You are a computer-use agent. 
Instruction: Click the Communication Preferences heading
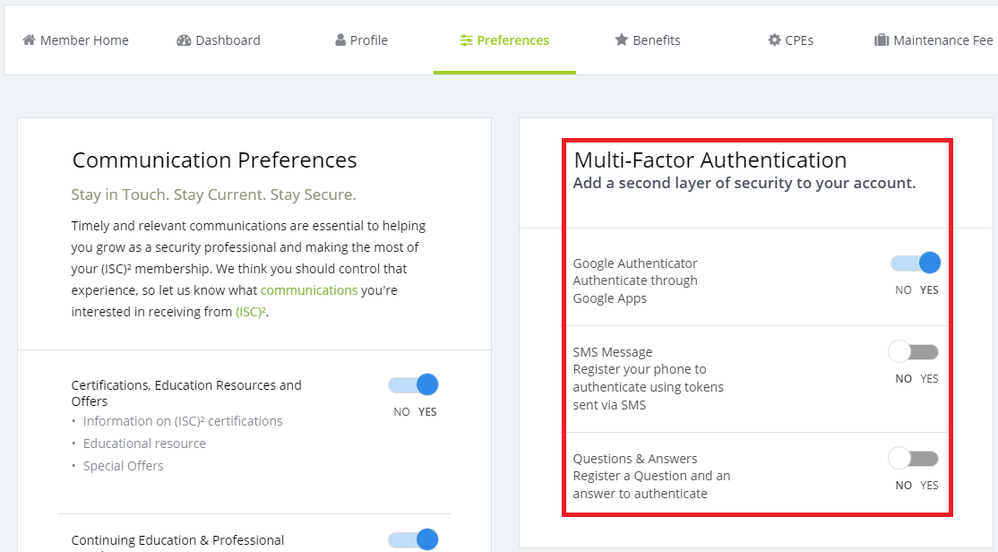coord(214,160)
